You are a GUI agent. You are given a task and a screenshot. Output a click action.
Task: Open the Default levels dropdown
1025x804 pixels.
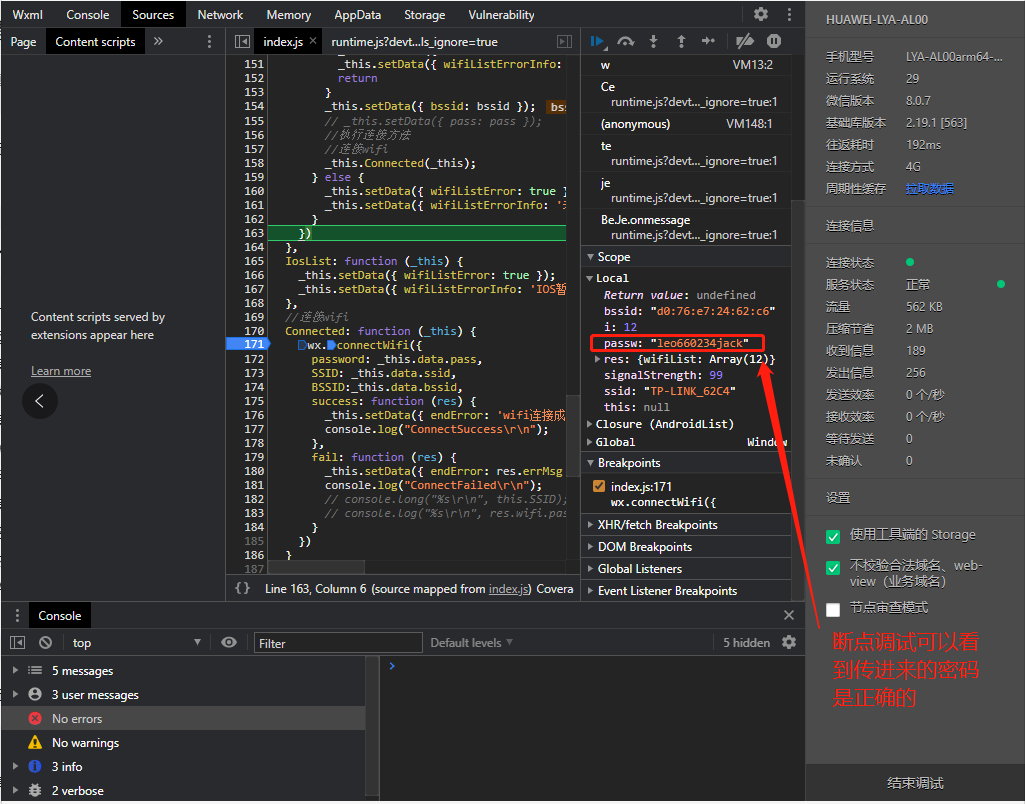pyautogui.click(x=471, y=643)
